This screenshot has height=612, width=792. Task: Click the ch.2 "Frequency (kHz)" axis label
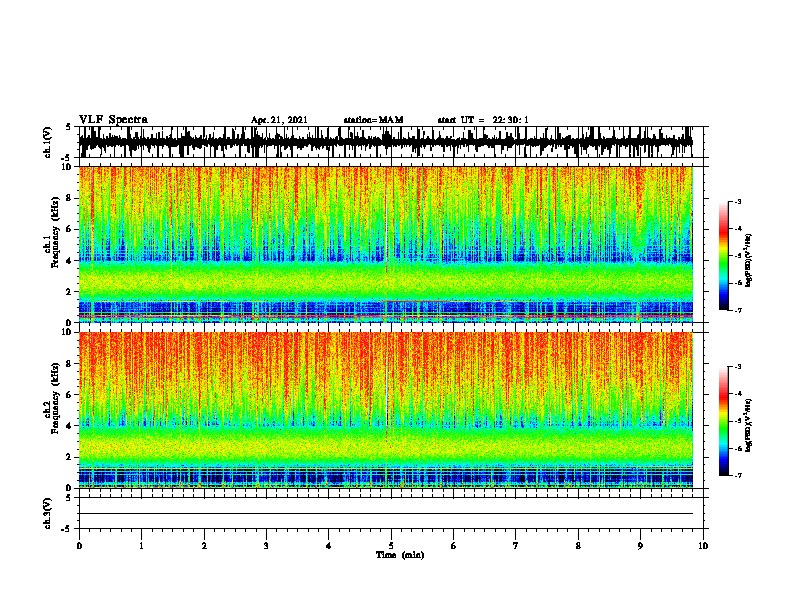pos(55,398)
